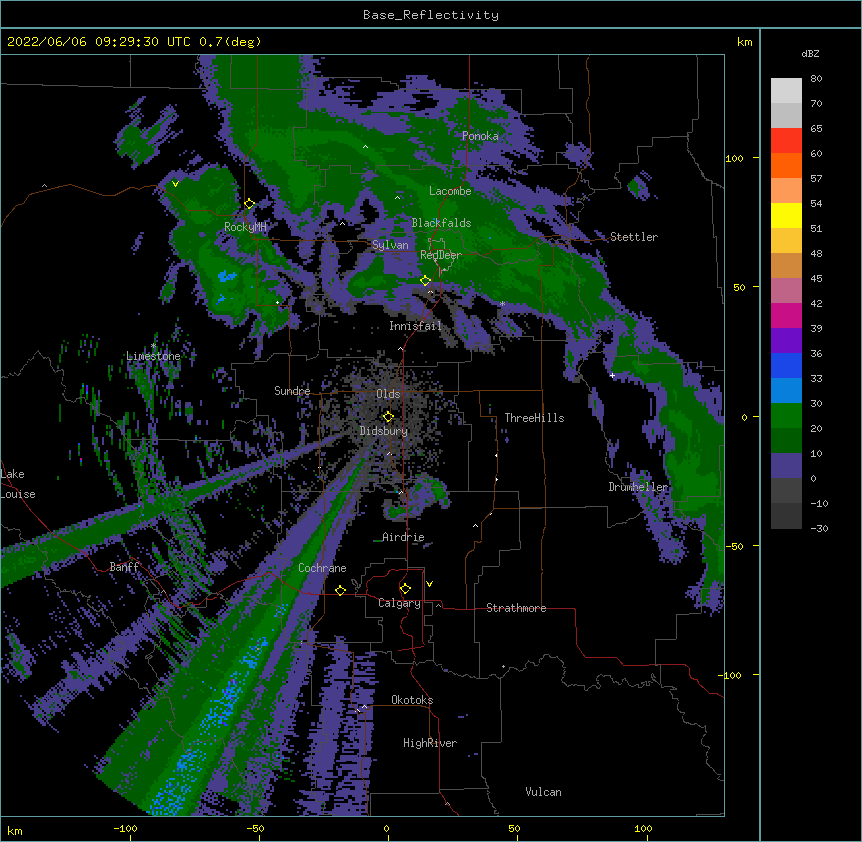Click the yellow marker near RockyMH

(250, 204)
